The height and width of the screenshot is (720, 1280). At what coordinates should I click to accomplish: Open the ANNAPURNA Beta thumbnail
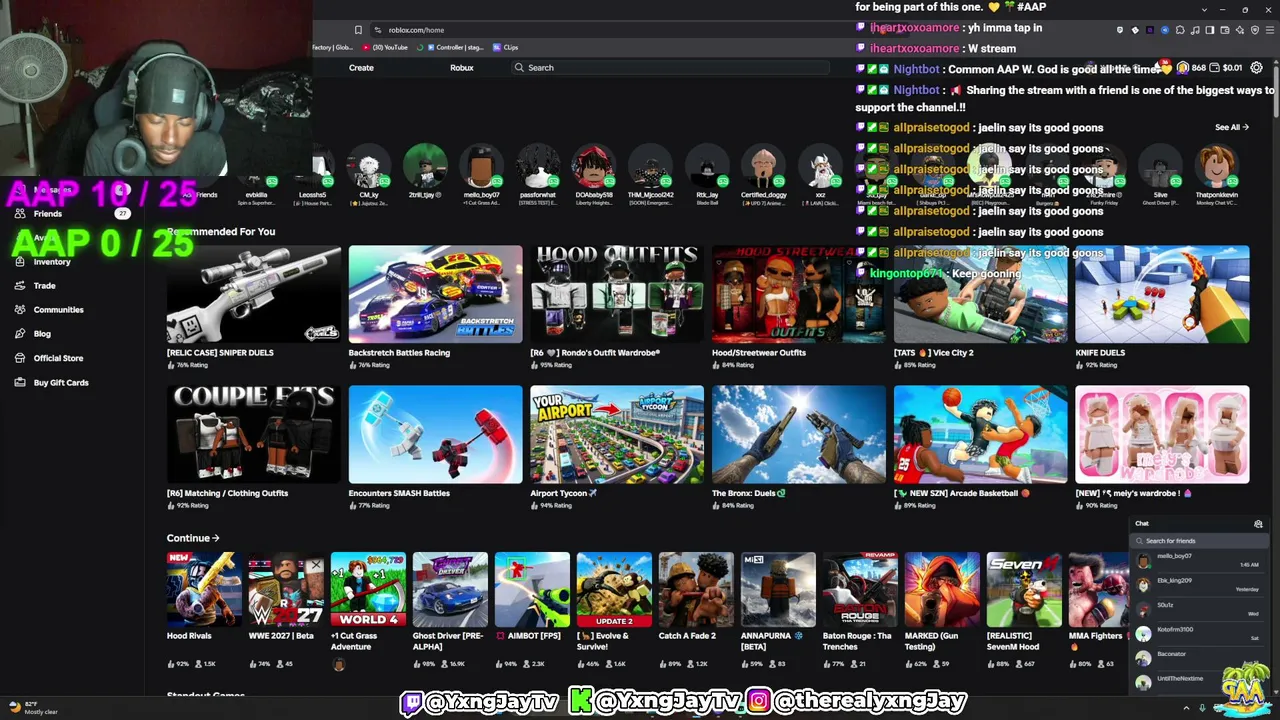(x=778, y=589)
